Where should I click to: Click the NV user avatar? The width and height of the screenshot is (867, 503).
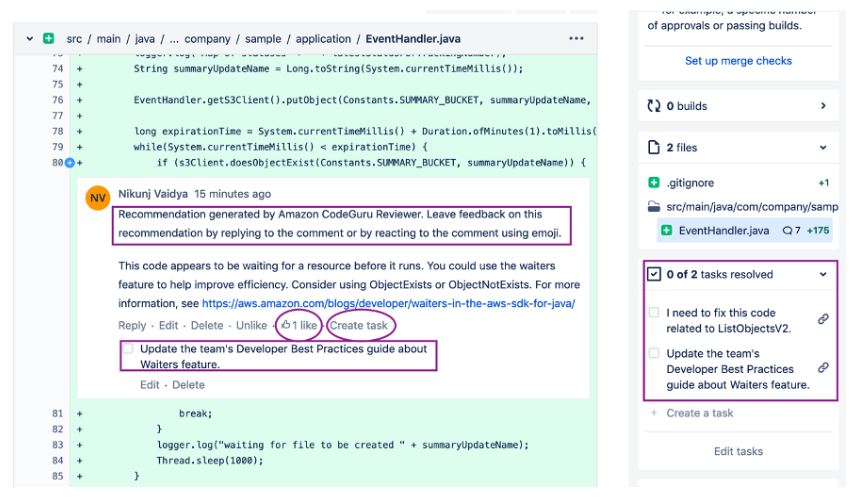click(x=99, y=200)
